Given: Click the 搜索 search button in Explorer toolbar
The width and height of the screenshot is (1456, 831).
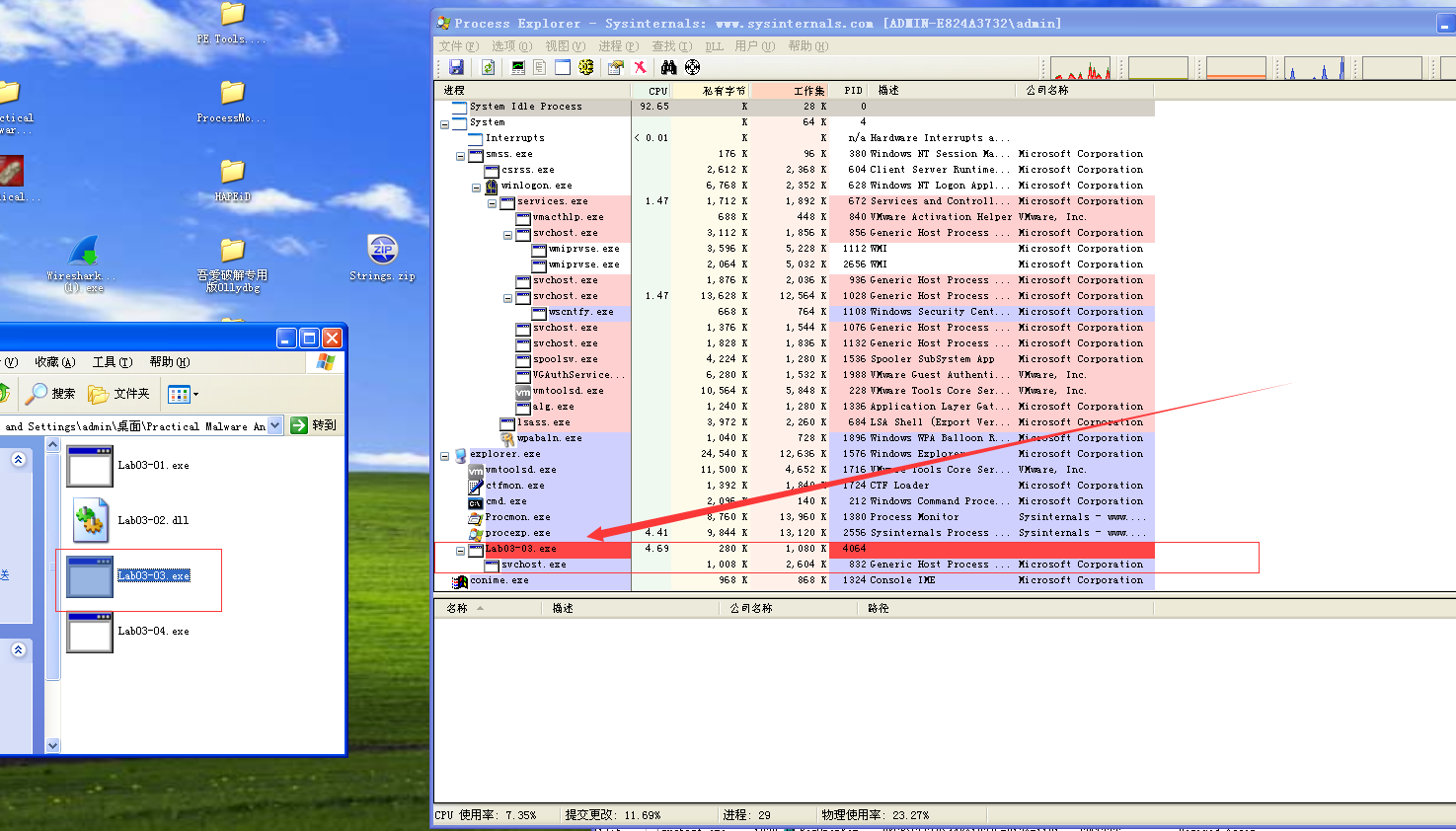Looking at the screenshot, I should [x=51, y=394].
